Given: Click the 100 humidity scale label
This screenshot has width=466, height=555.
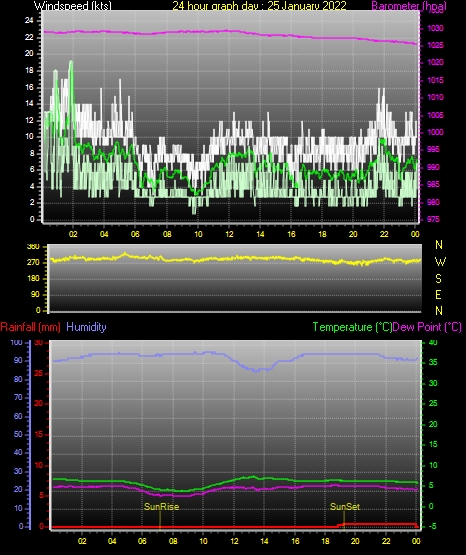Looking at the screenshot, I should click(x=17, y=342).
